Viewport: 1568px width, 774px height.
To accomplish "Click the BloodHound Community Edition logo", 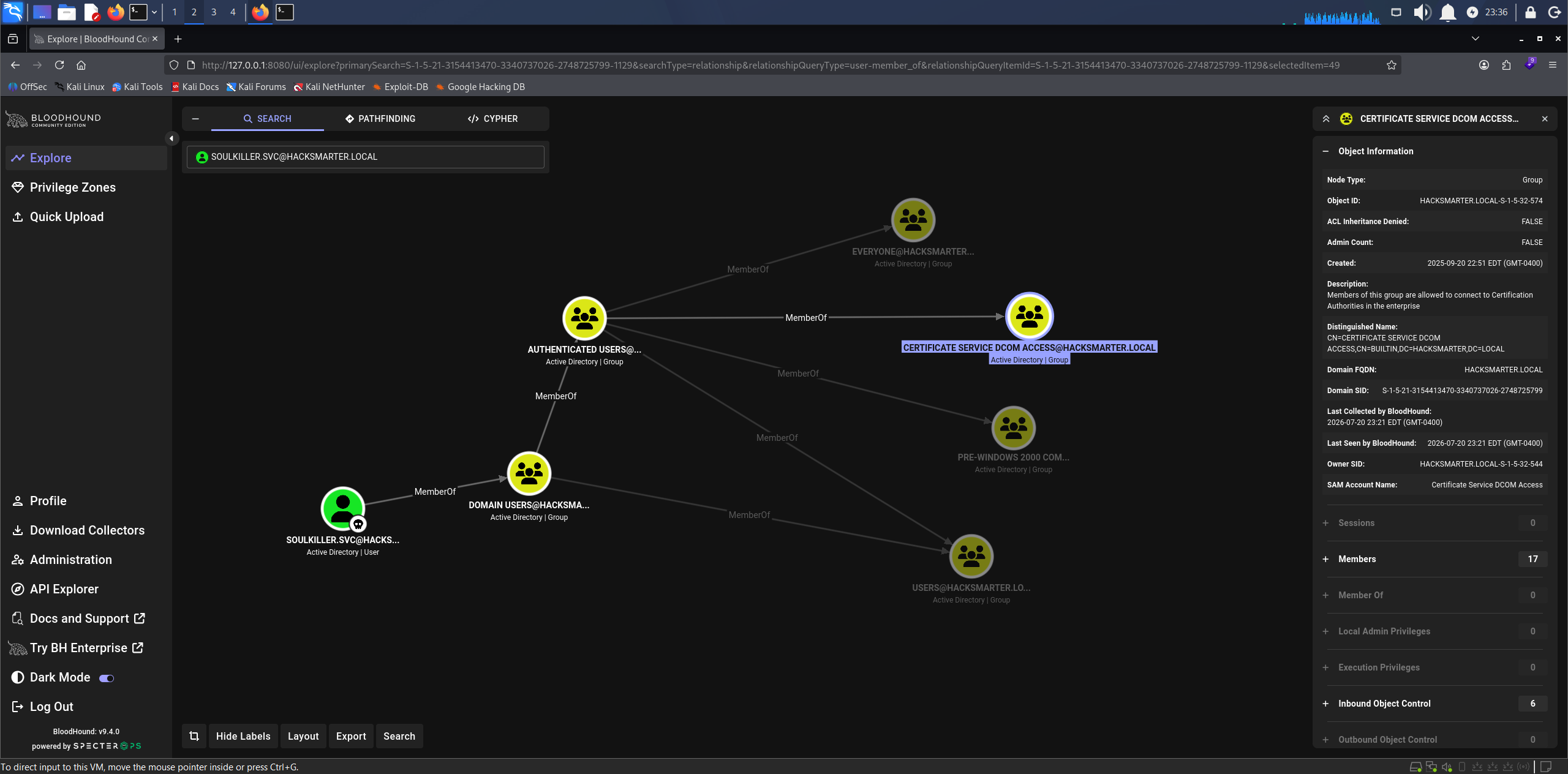I will coord(54,119).
